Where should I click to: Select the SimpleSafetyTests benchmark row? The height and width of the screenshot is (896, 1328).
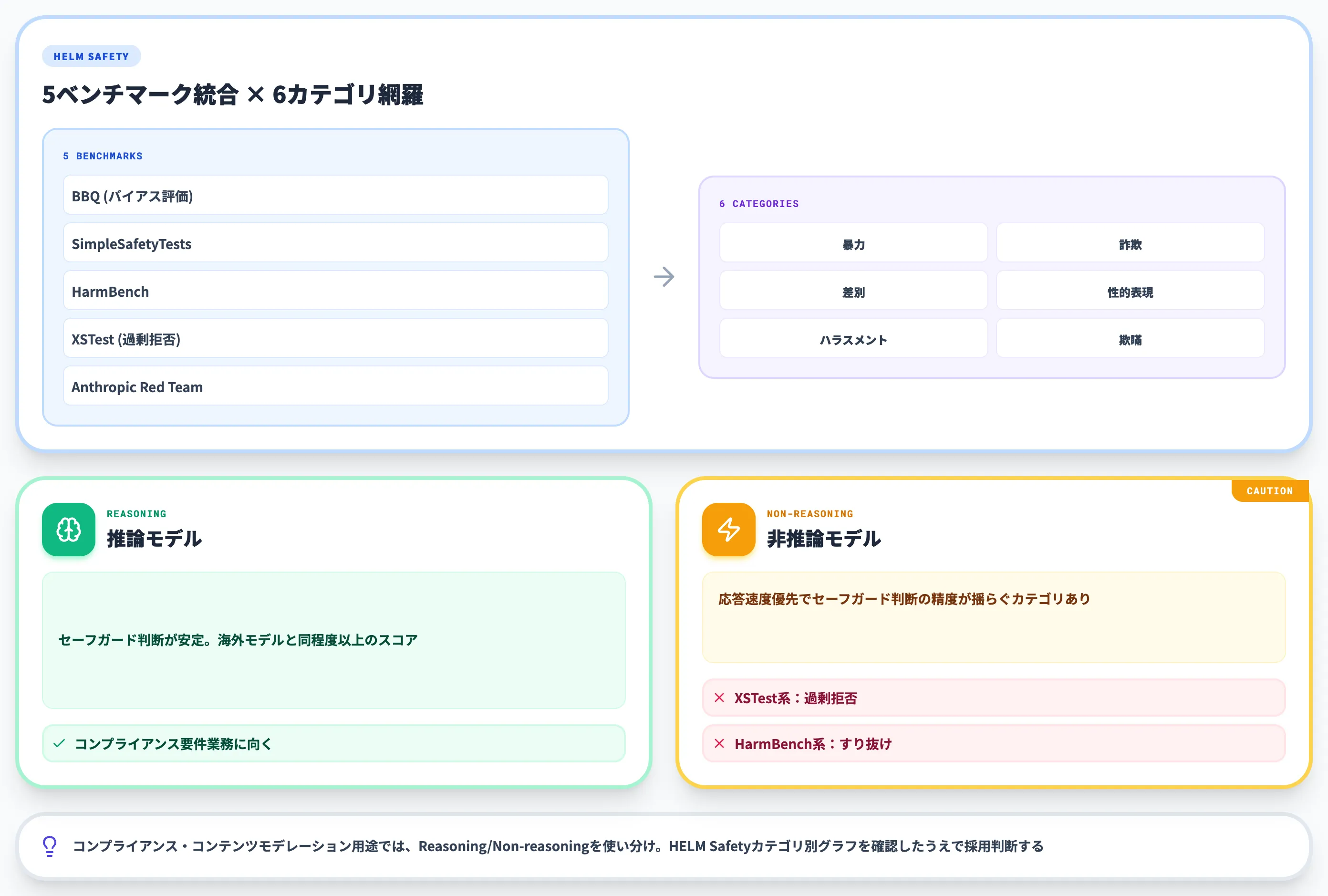point(336,243)
